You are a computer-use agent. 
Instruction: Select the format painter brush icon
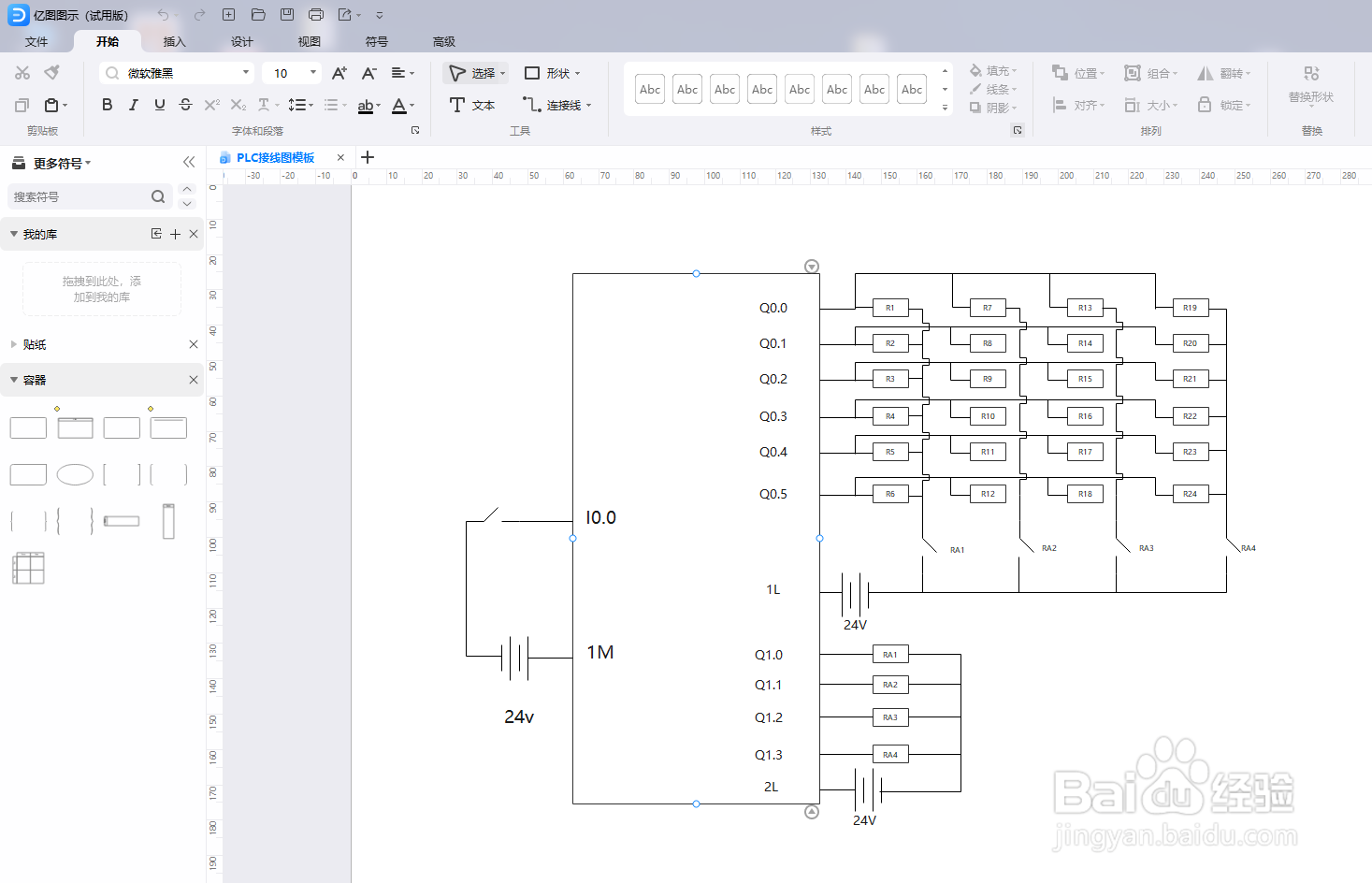pos(52,73)
